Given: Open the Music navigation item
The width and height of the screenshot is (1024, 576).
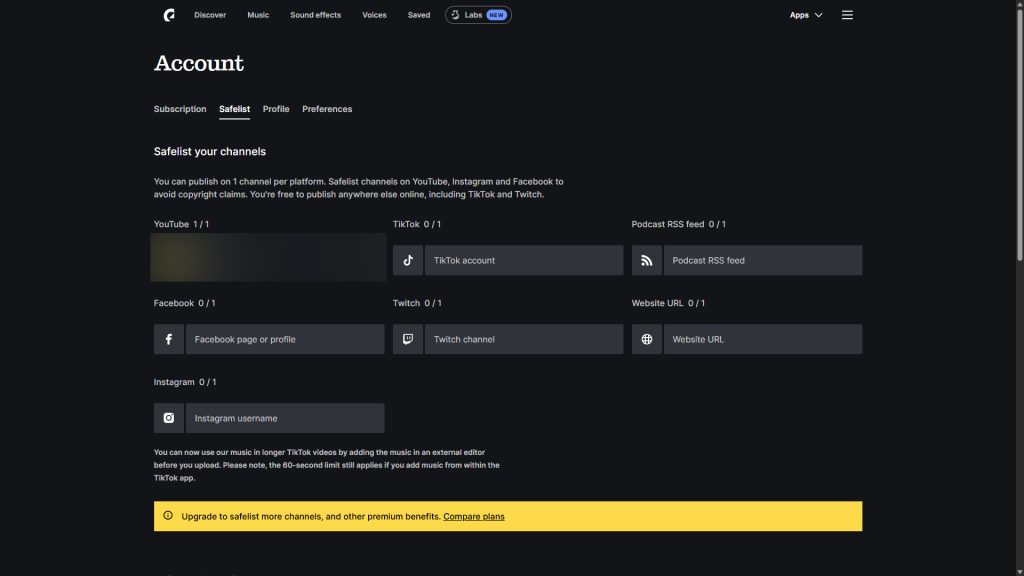Looking at the screenshot, I should click(x=258, y=15).
